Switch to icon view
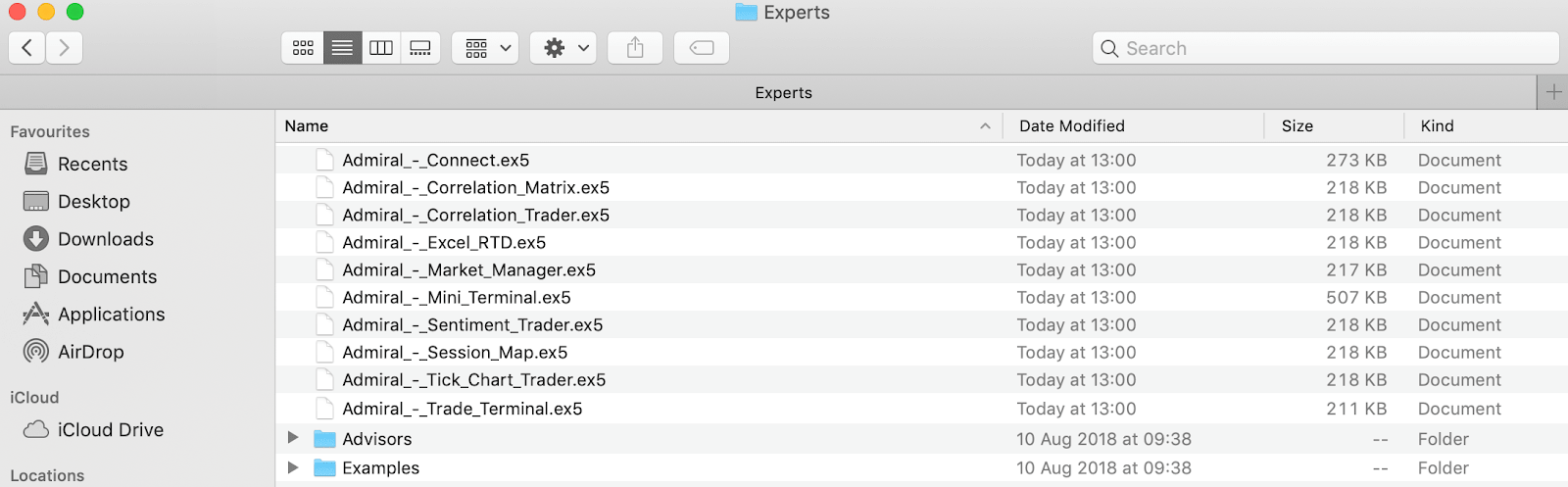This screenshot has width=1568, height=487. tap(303, 48)
